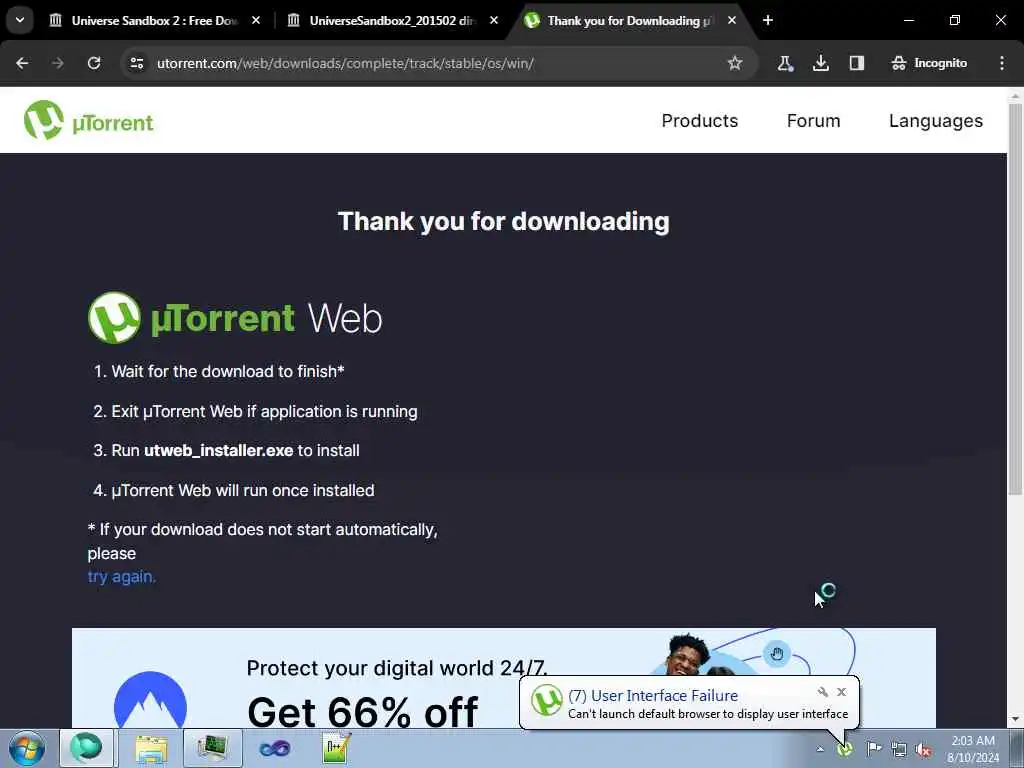Open the browser downloads icon
The width and height of the screenshot is (1024, 768).
pos(821,63)
